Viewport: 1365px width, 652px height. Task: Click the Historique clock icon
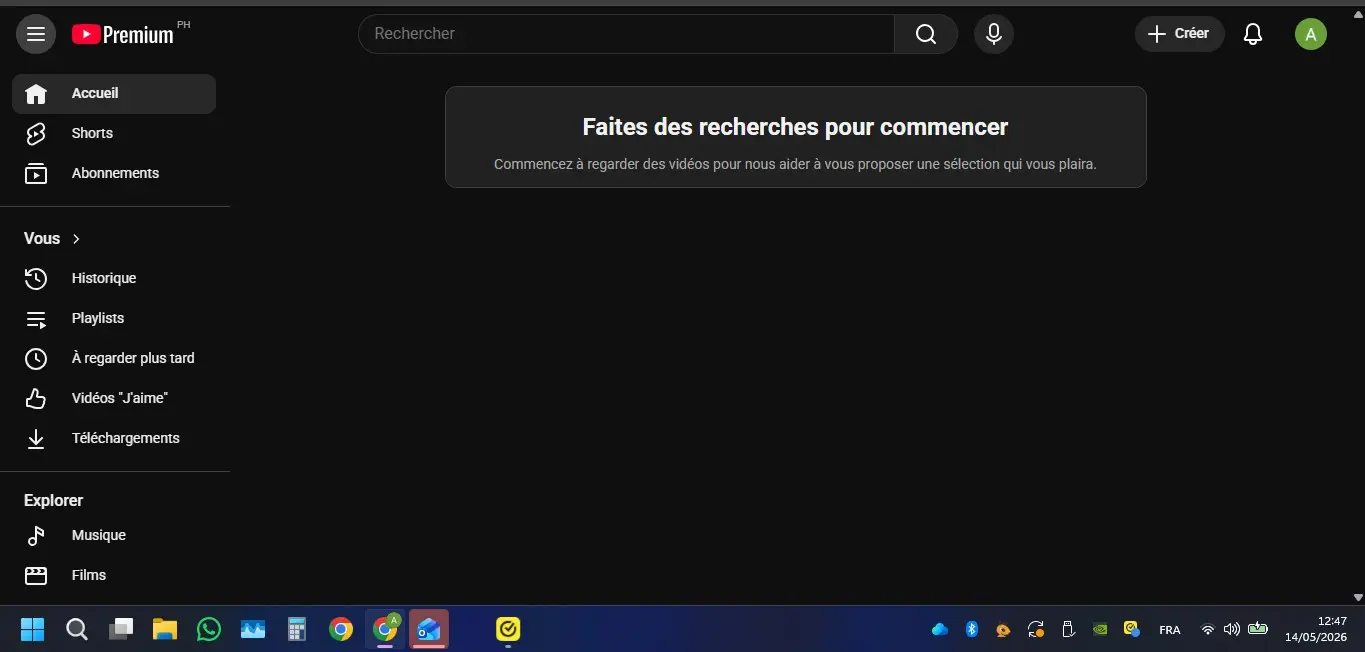click(x=36, y=278)
